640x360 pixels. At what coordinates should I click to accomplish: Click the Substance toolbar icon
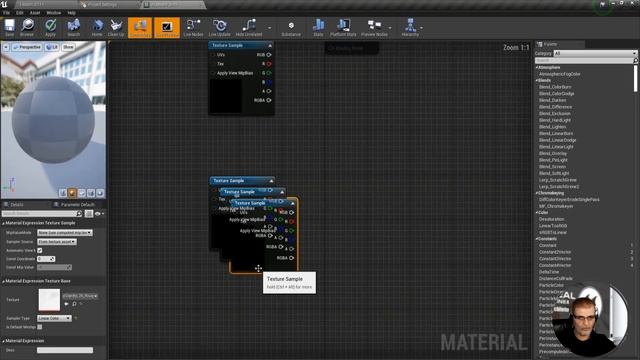tap(291, 27)
